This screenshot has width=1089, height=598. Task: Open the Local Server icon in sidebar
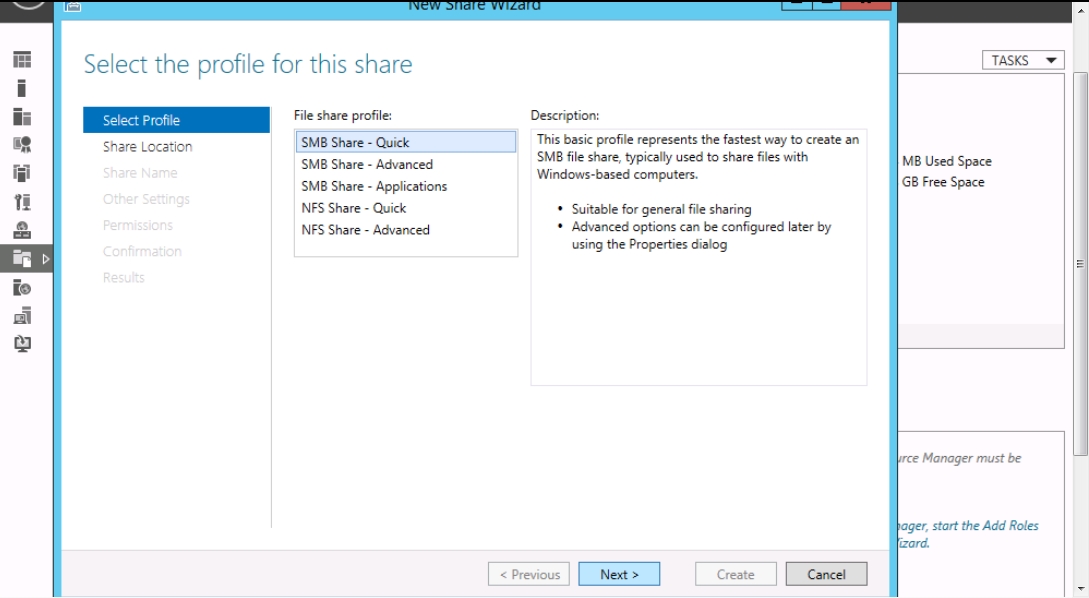click(22, 88)
